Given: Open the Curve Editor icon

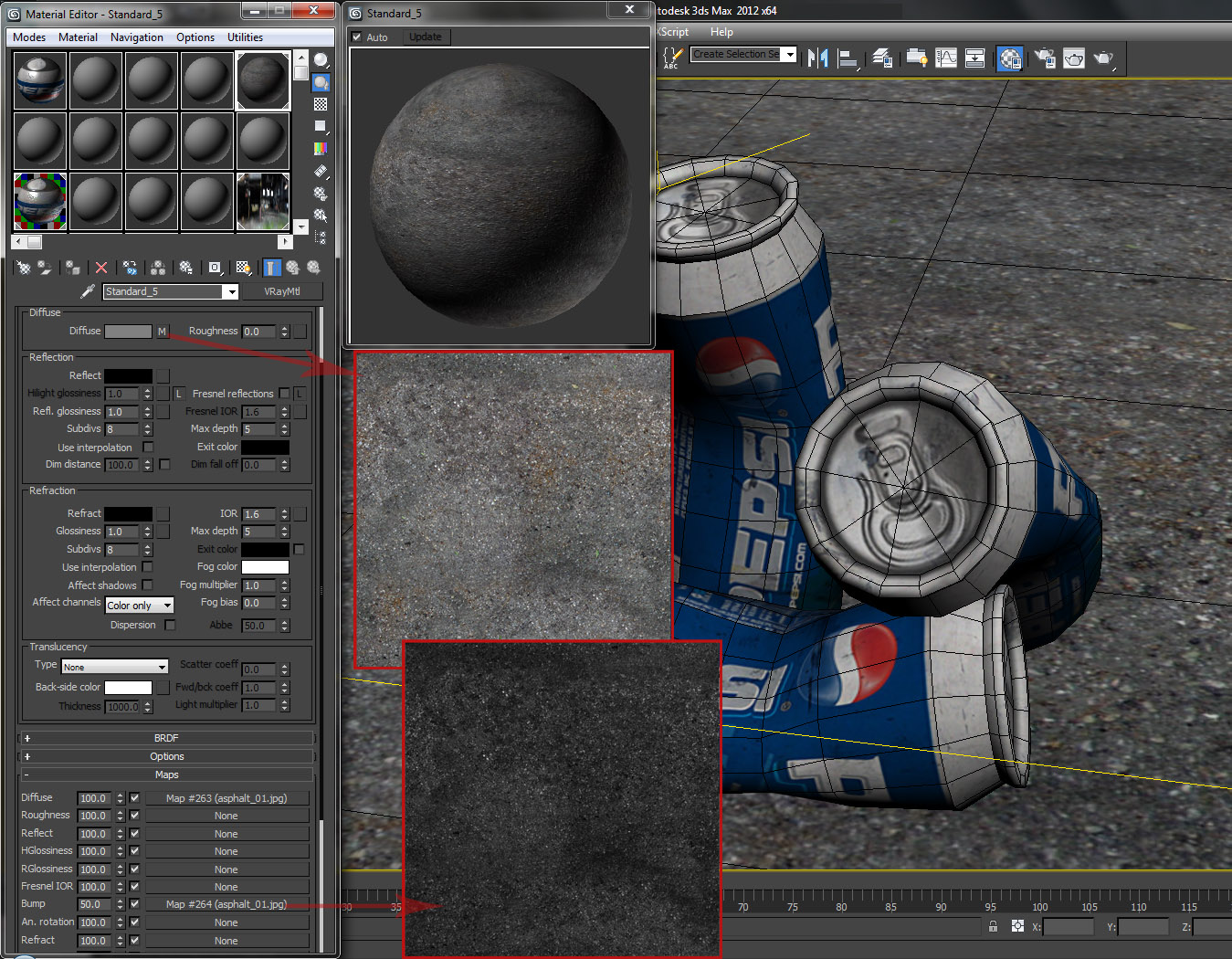Looking at the screenshot, I should click(946, 58).
